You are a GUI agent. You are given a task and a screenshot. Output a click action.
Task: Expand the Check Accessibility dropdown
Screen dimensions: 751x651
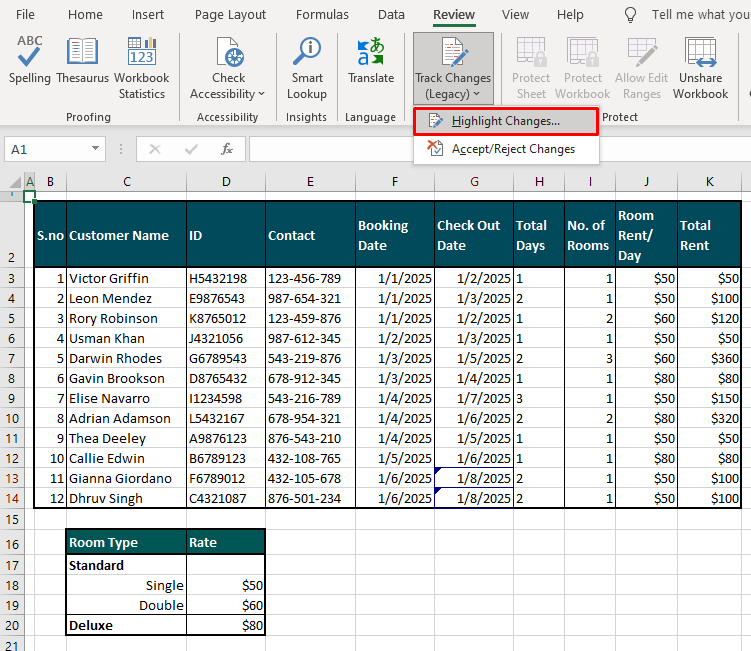tap(261, 94)
